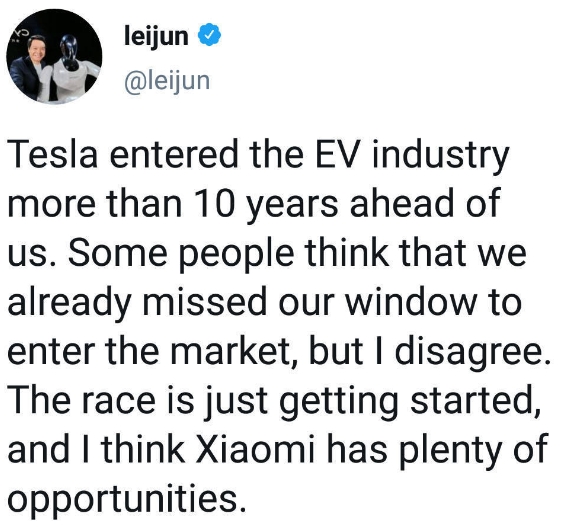Click the word Some starting second sentence

[118, 252]
